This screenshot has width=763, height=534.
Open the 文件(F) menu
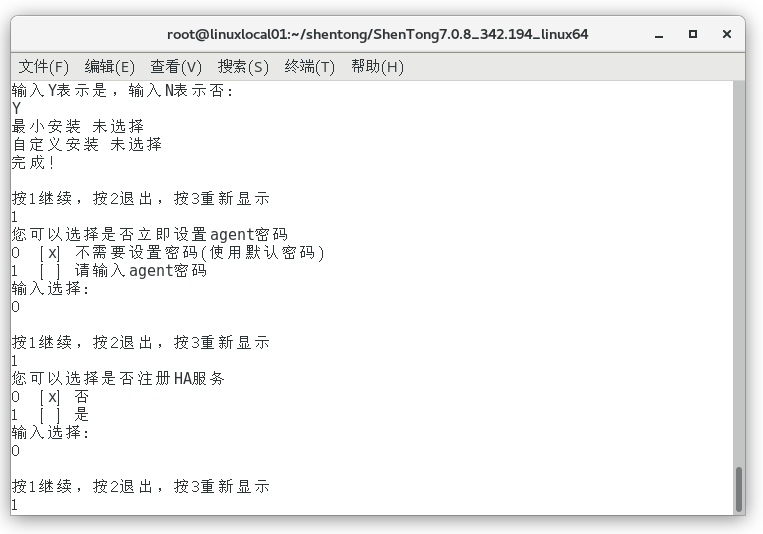pos(43,66)
